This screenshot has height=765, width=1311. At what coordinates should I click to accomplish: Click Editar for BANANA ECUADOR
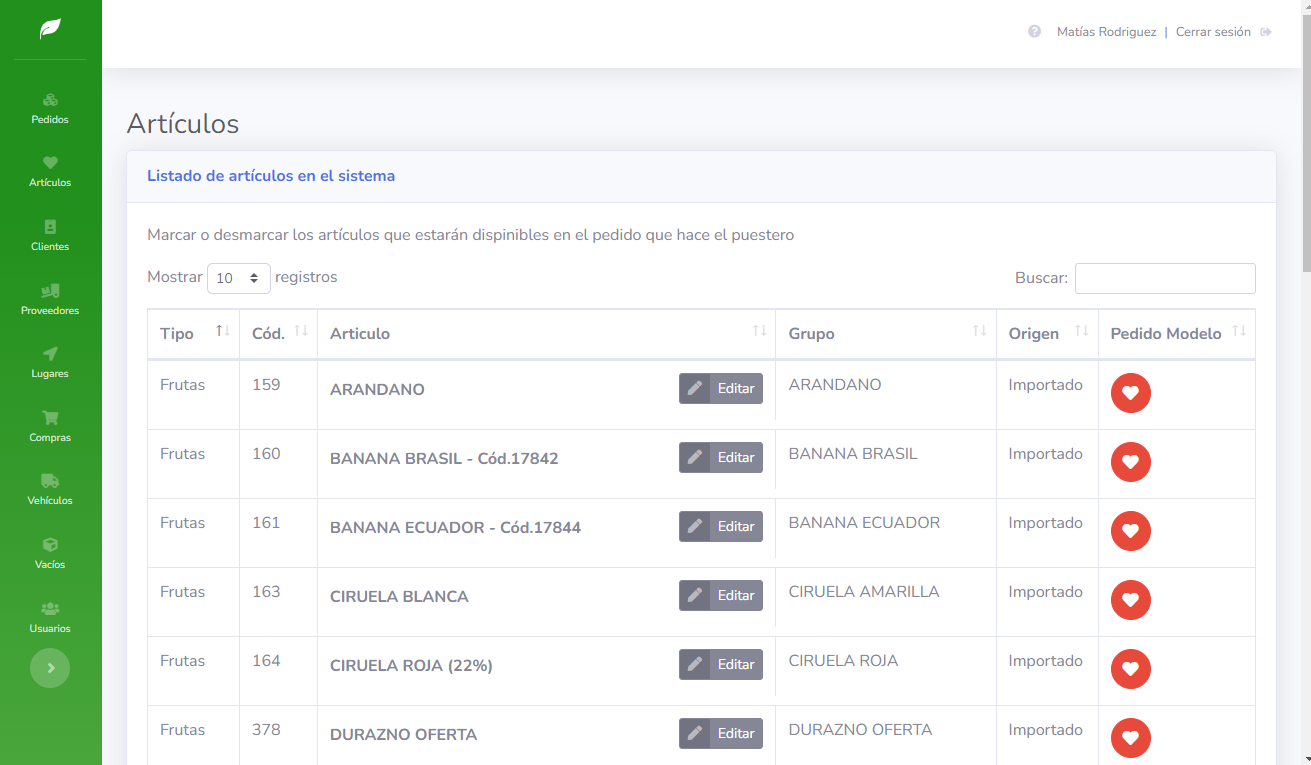720,527
